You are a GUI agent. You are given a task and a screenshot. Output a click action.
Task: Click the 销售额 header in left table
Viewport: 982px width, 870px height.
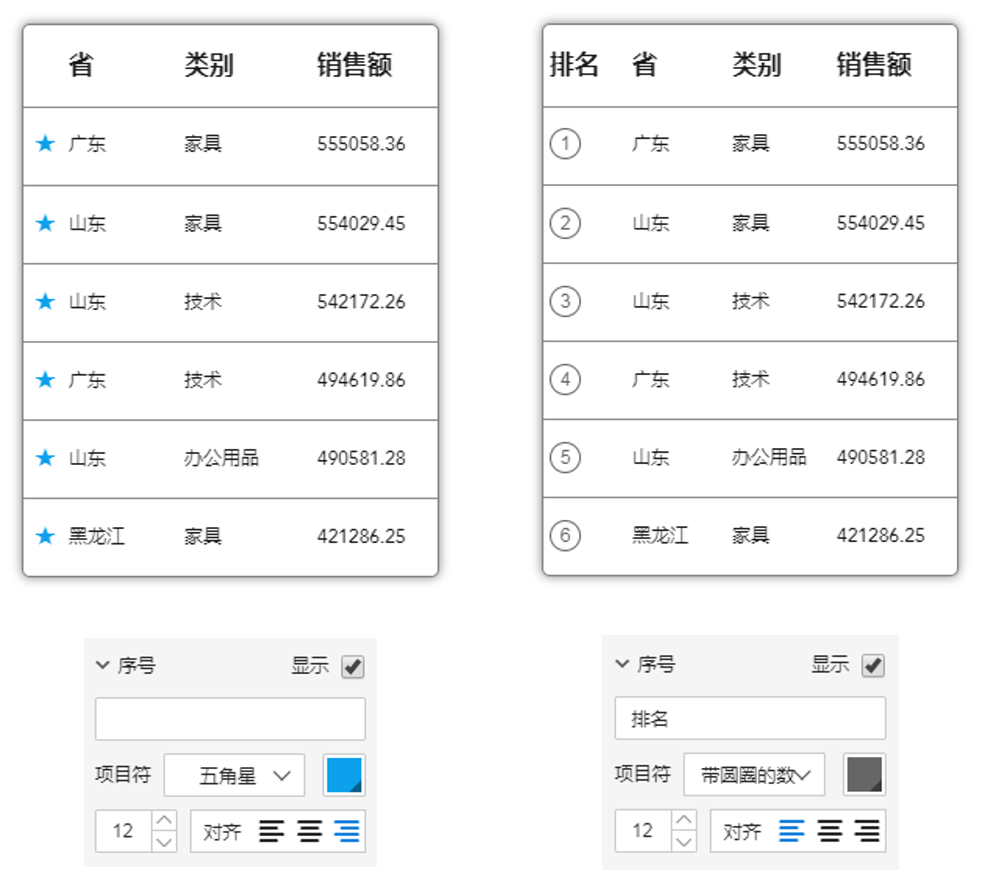point(354,65)
